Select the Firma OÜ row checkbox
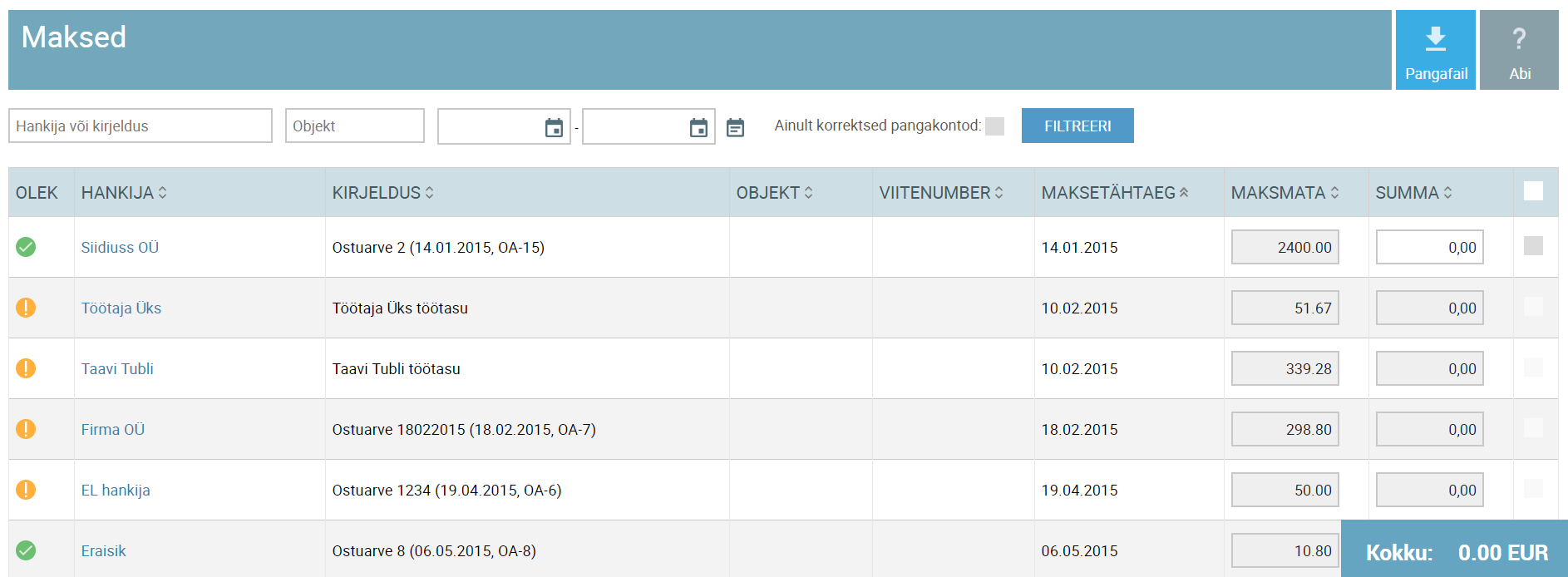 (x=1533, y=427)
